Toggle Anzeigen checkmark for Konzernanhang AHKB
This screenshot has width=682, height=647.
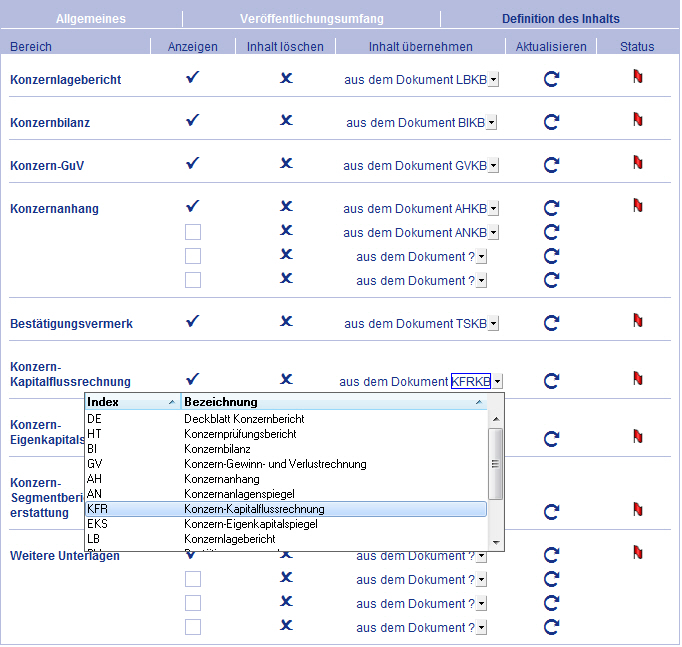pyautogui.click(x=192, y=206)
